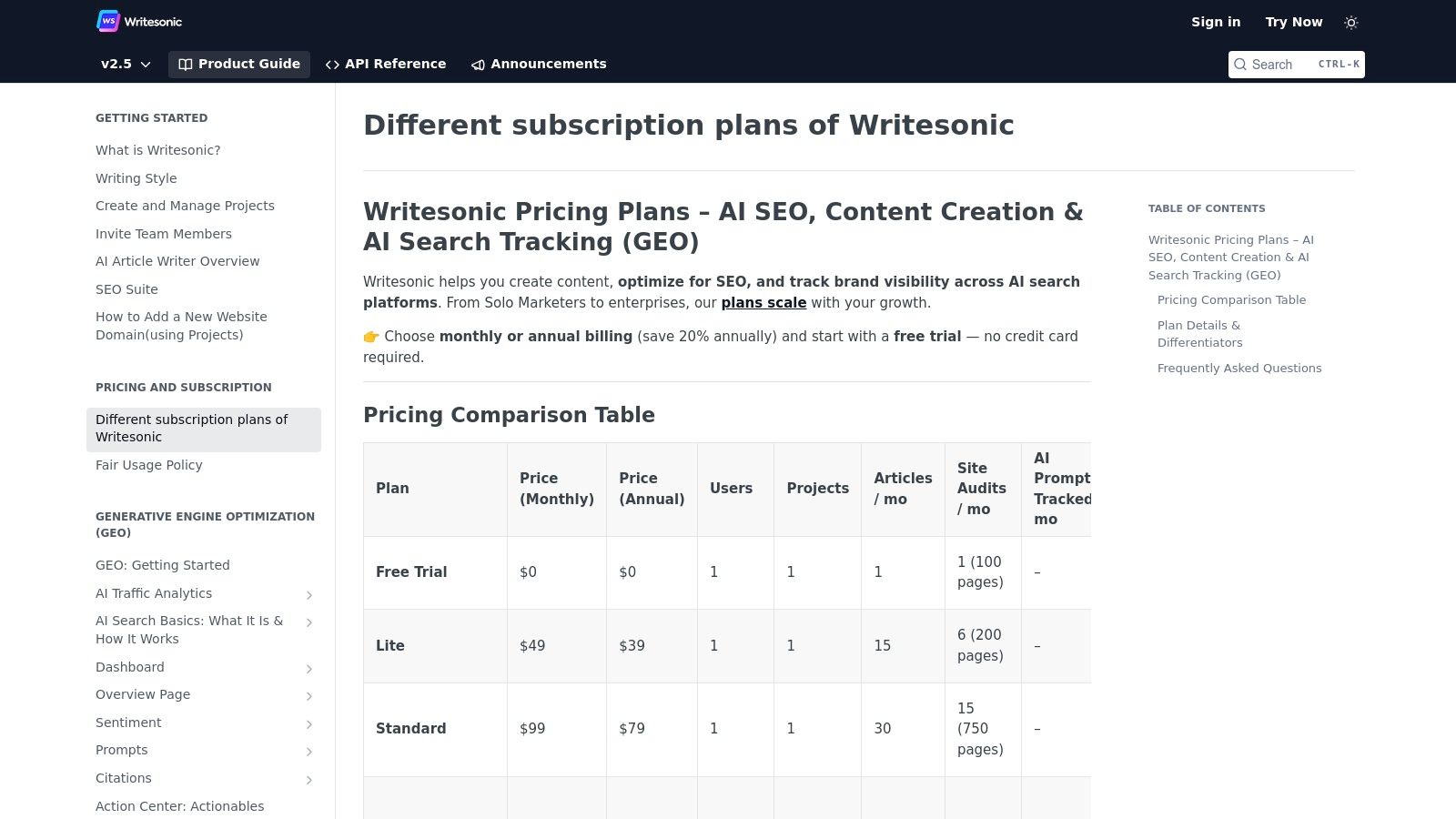Open Announcements megaphone tab
The width and height of the screenshot is (1456, 819).
point(539,64)
